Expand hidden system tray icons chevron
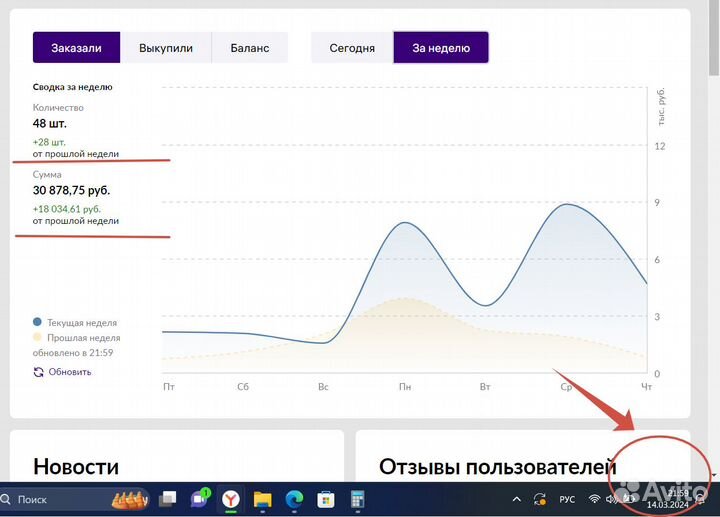This screenshot has height=517, width=720. [x=517, y=498]
